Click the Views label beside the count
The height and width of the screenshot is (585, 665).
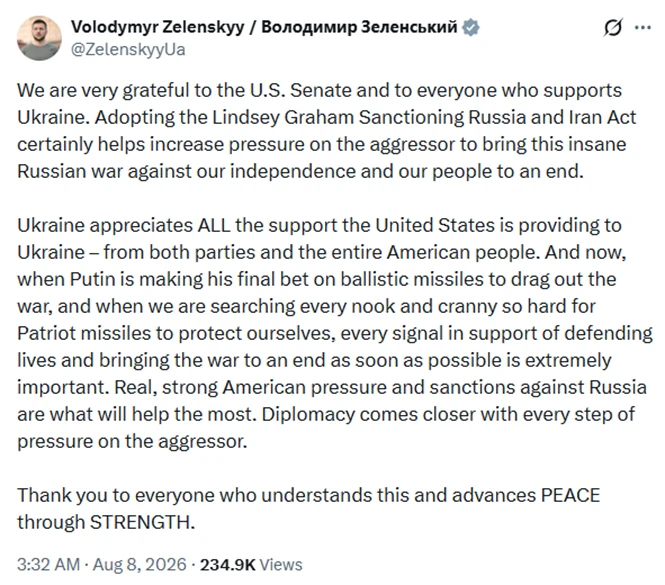coord(281,565)
